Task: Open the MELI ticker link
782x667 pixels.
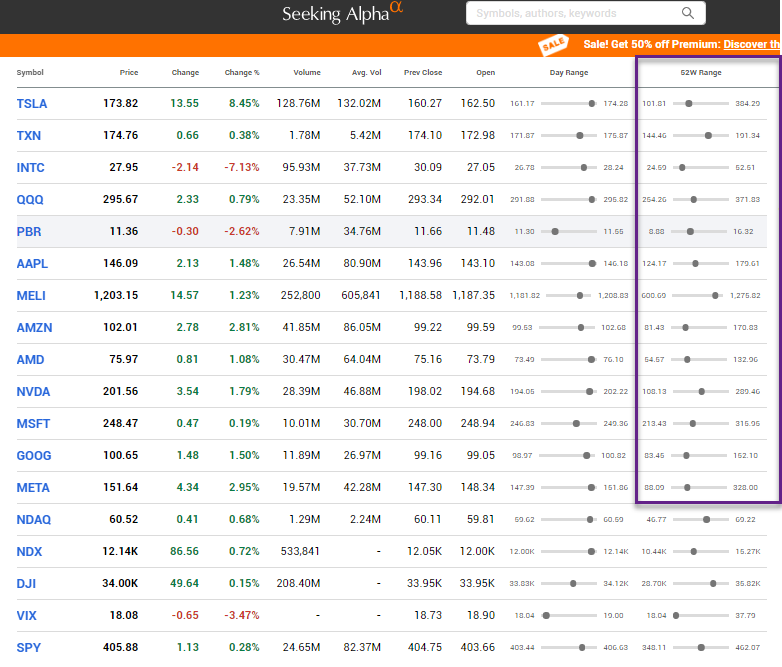Action: point(31,296)
